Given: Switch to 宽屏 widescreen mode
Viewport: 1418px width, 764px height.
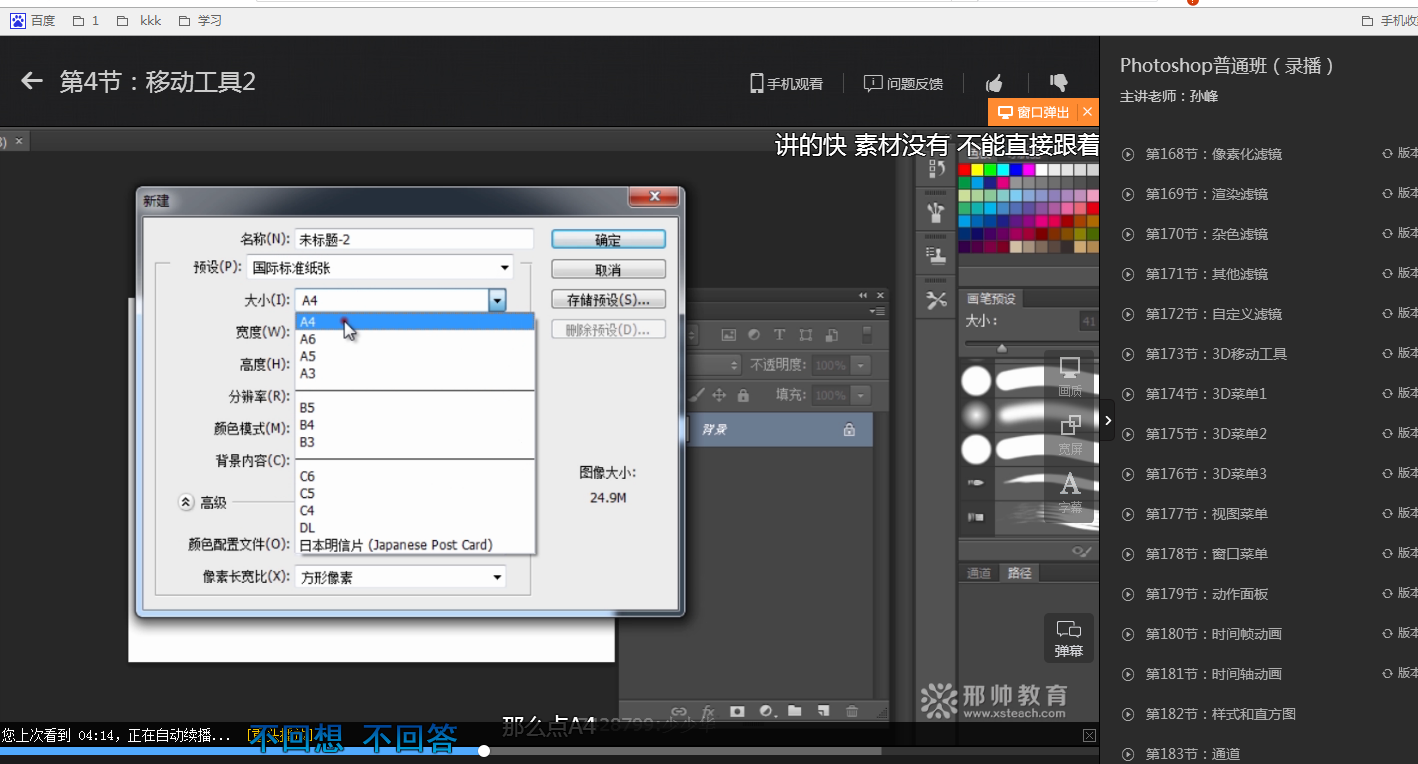Looking at the screenshot, I should [x=1070, y=434].
